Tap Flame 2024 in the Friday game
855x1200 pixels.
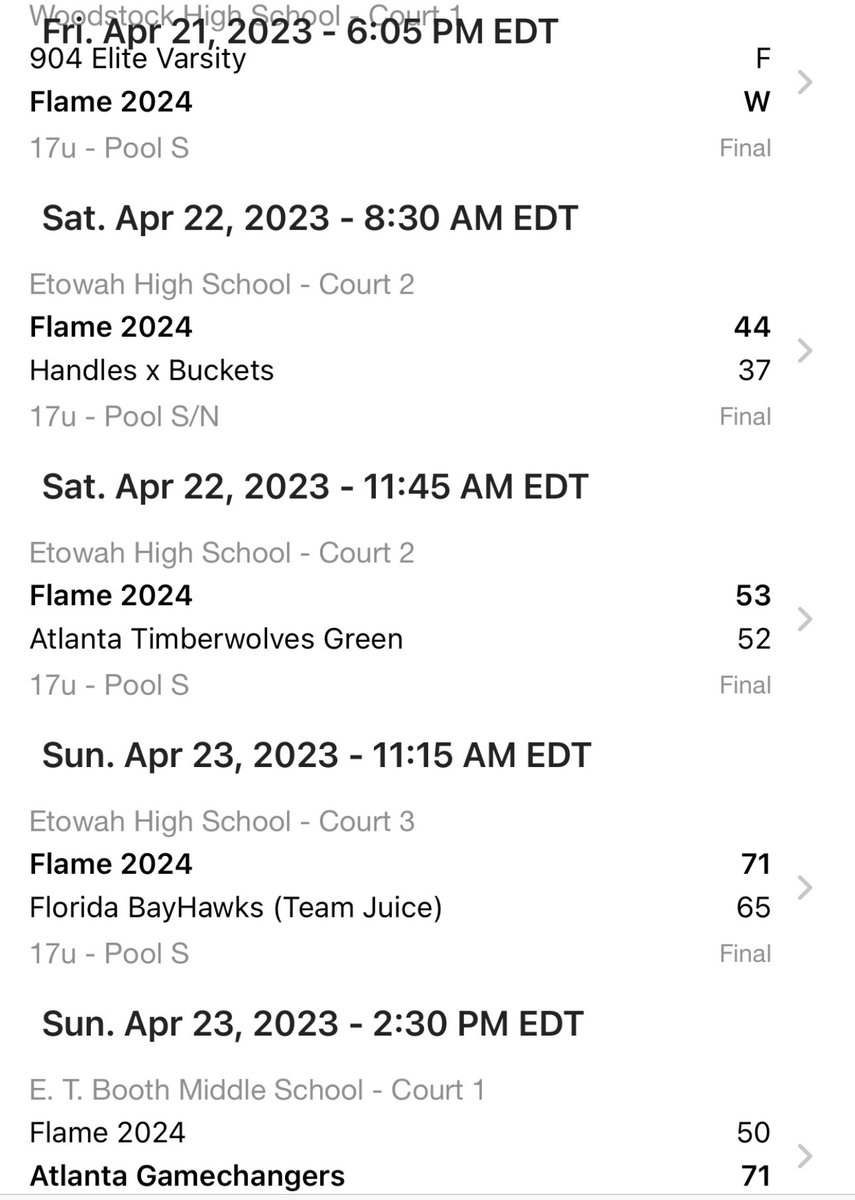click(111, 102)
